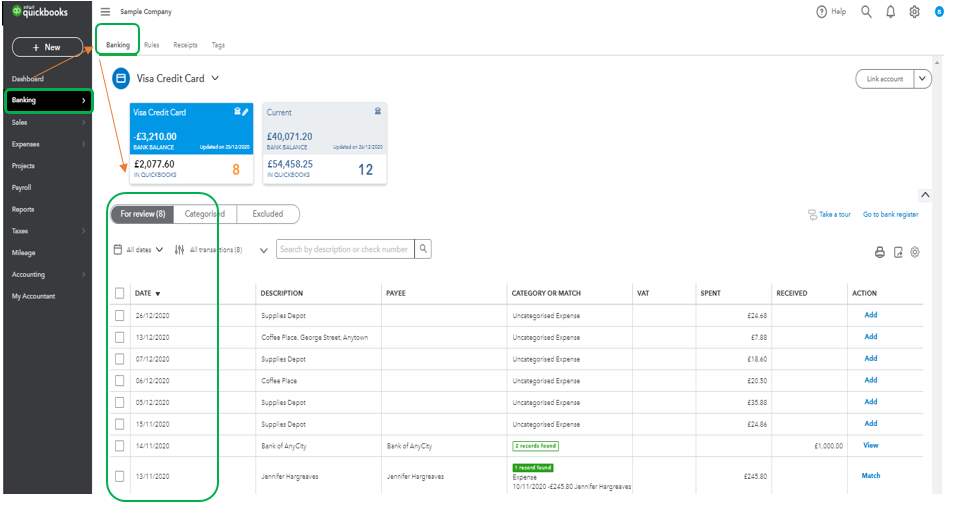Open Projects in sidebar
955x505 pixels.
(23, 166)
